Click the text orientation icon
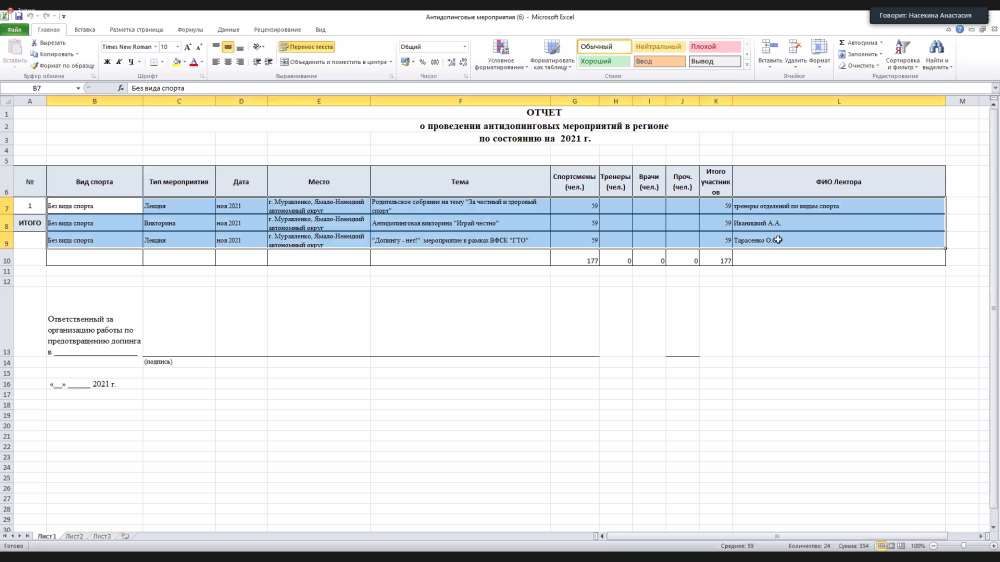 [x=257, y=47]
